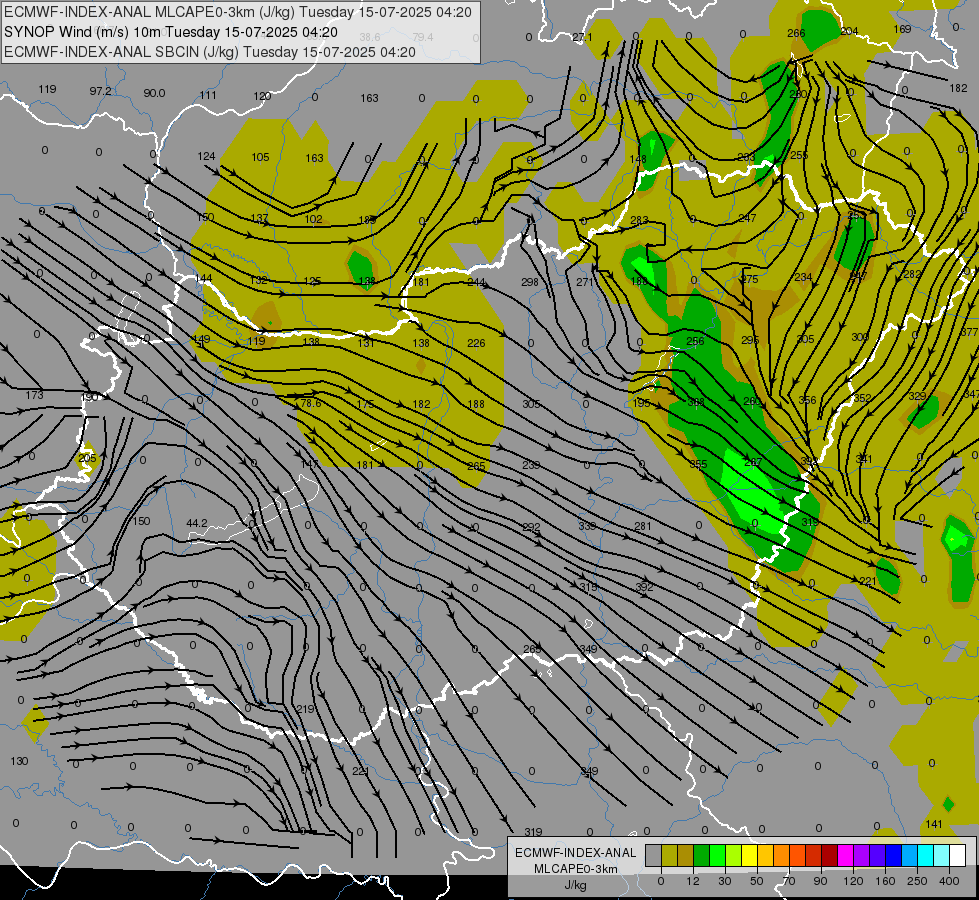Click the map value '44.2'
The height and width of the screenshot is (900, 979).
(197, 523)
